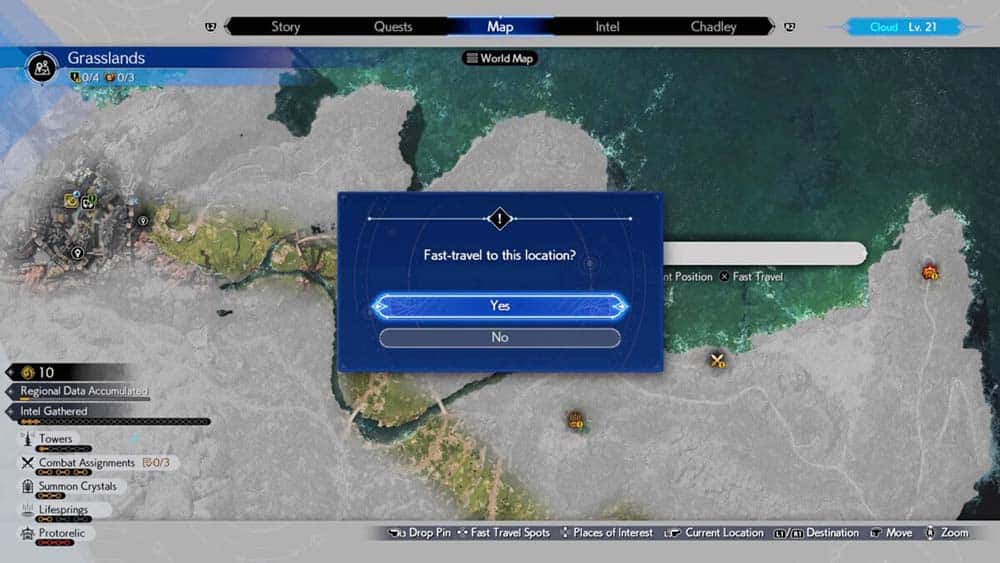
Task: Switch to the Story tab
Action: pyautogui.click(x=285, y=27)
